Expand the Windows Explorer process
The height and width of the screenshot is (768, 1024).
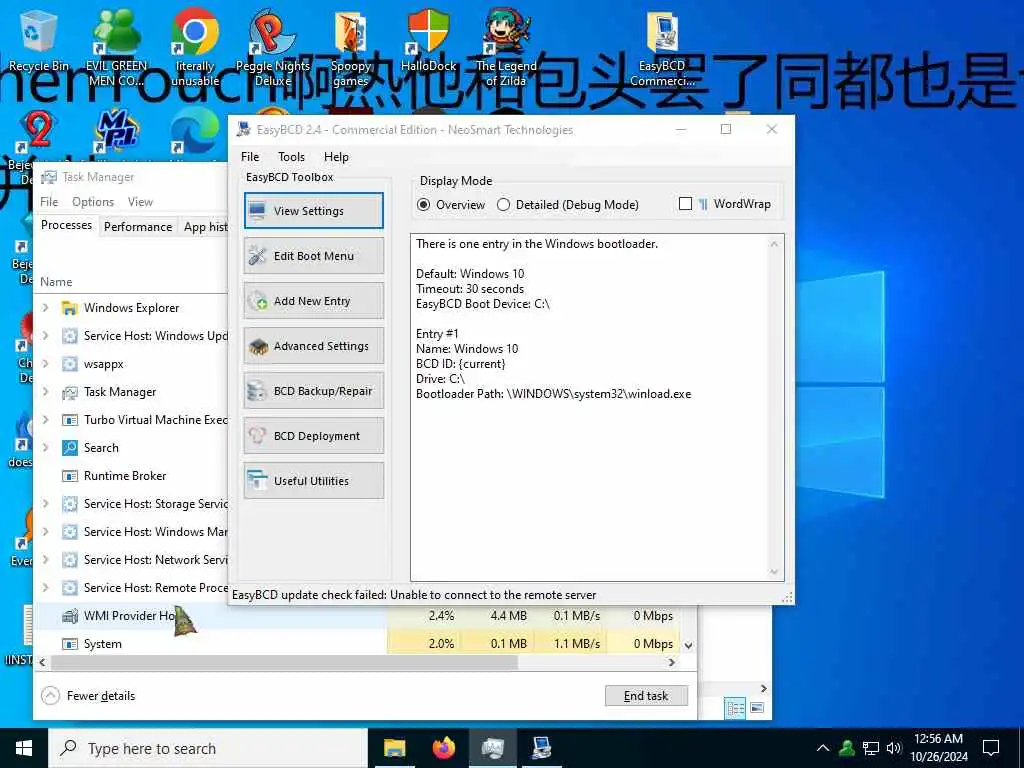(45, 308)
